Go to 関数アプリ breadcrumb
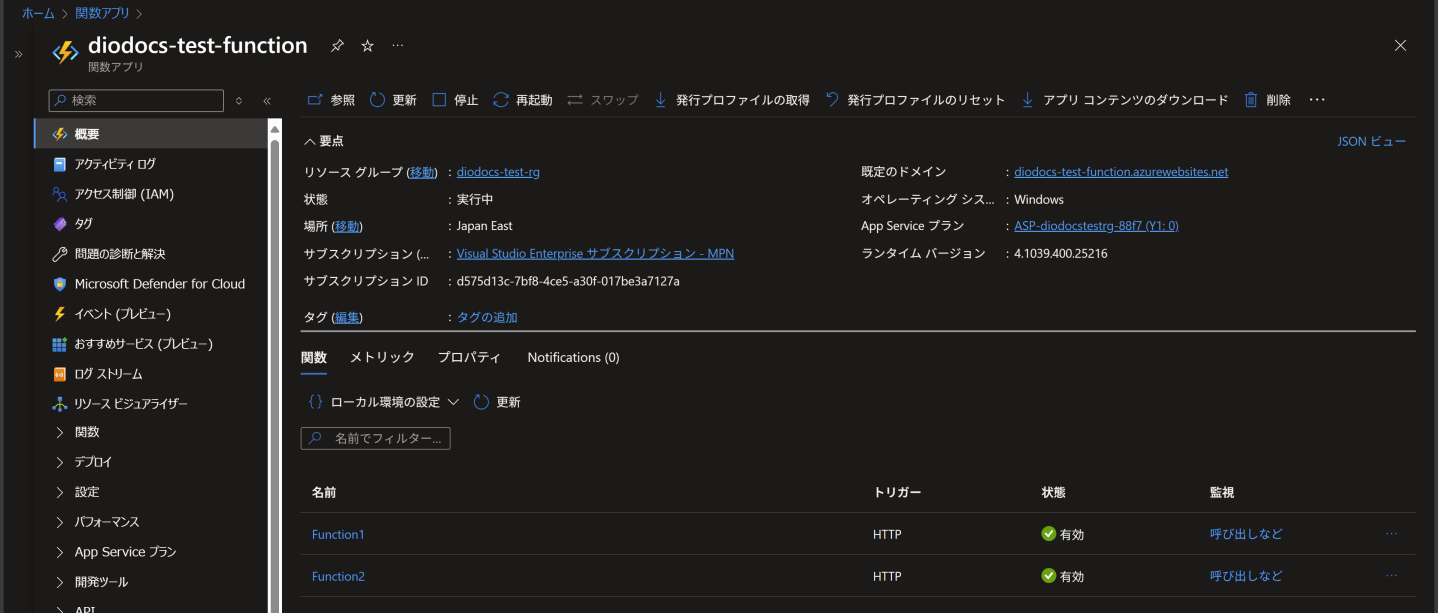 pos(103,14)
